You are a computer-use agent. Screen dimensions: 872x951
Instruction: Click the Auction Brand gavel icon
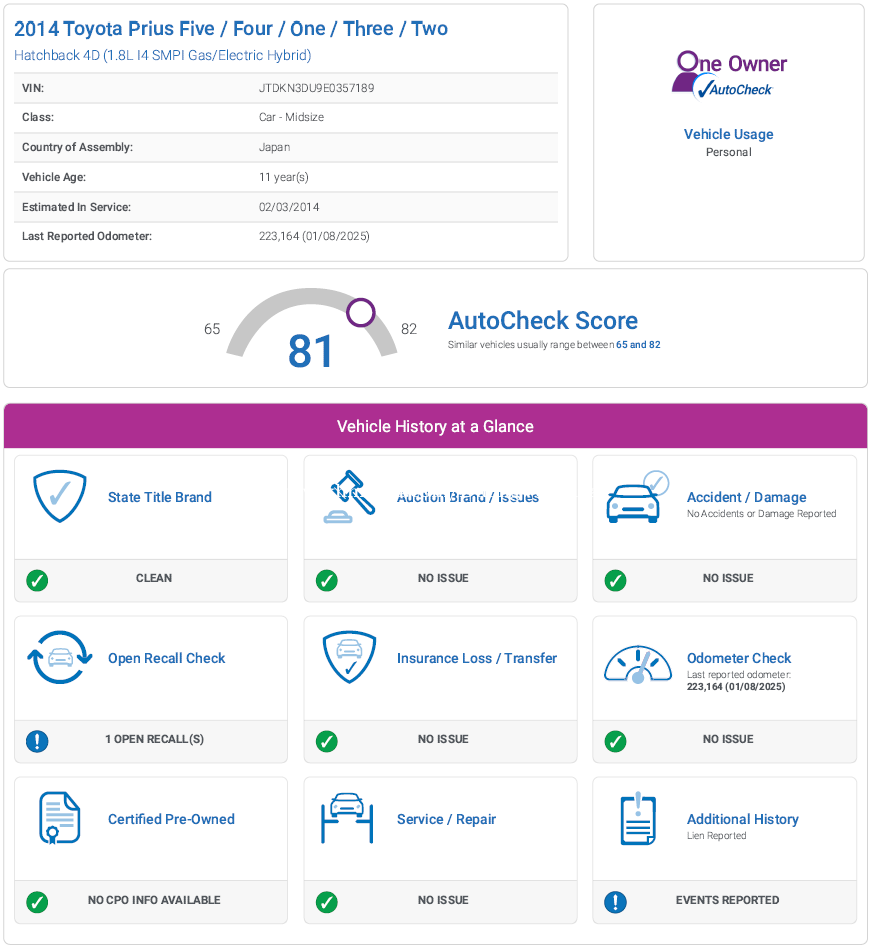(349, 496)
